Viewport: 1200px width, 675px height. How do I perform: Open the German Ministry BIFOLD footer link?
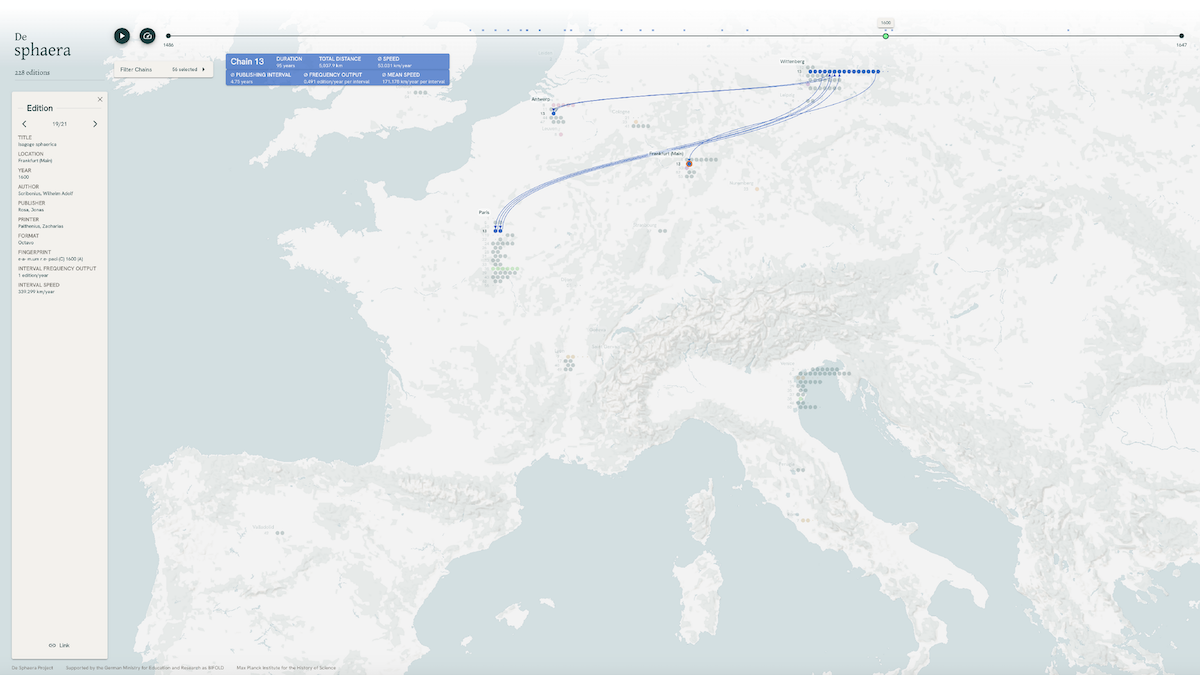(x=145, y=667)
